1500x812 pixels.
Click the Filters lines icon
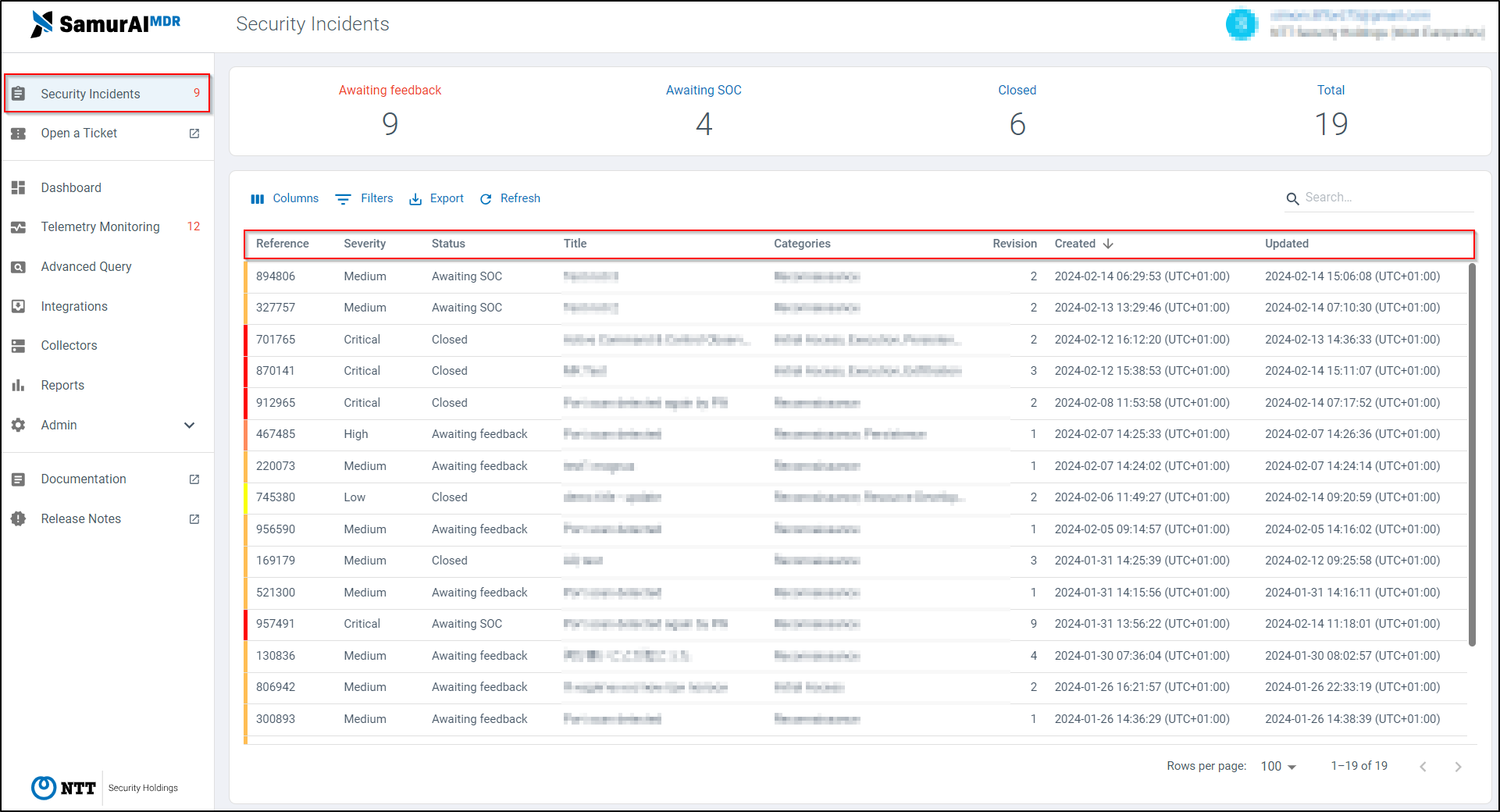click(x=343, y=199)
